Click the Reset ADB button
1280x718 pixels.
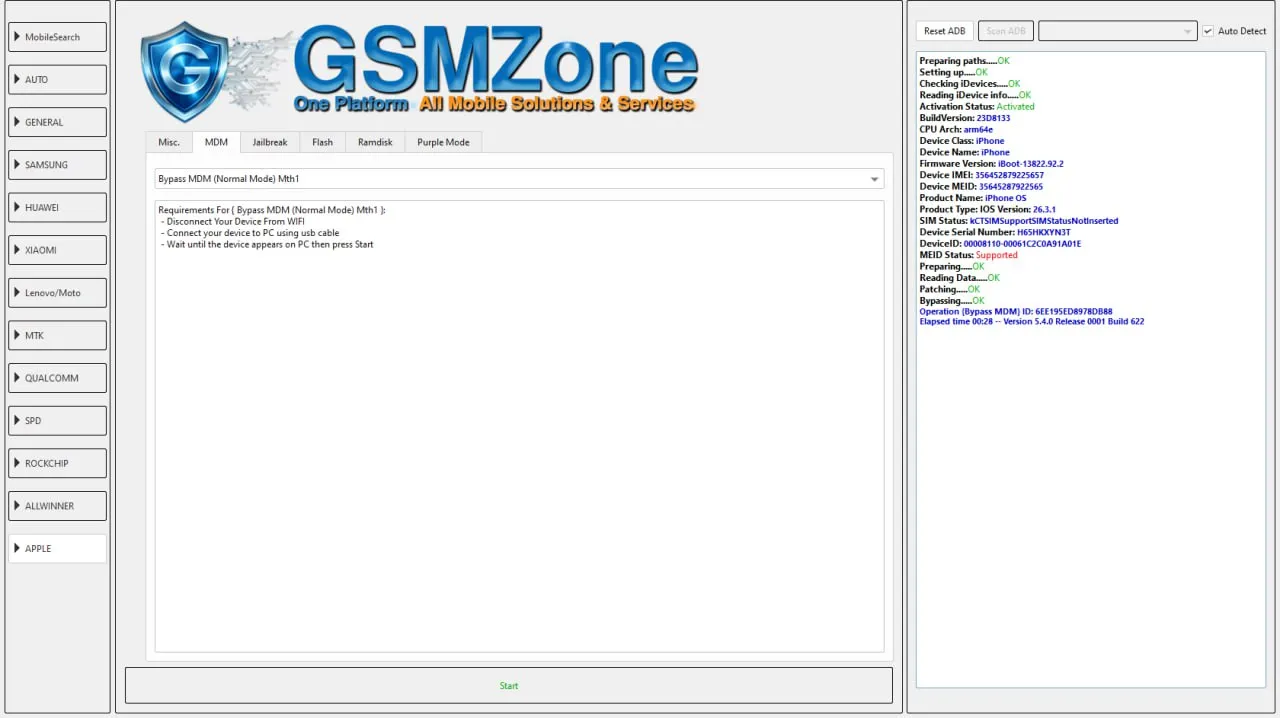(x=944, y=31)
